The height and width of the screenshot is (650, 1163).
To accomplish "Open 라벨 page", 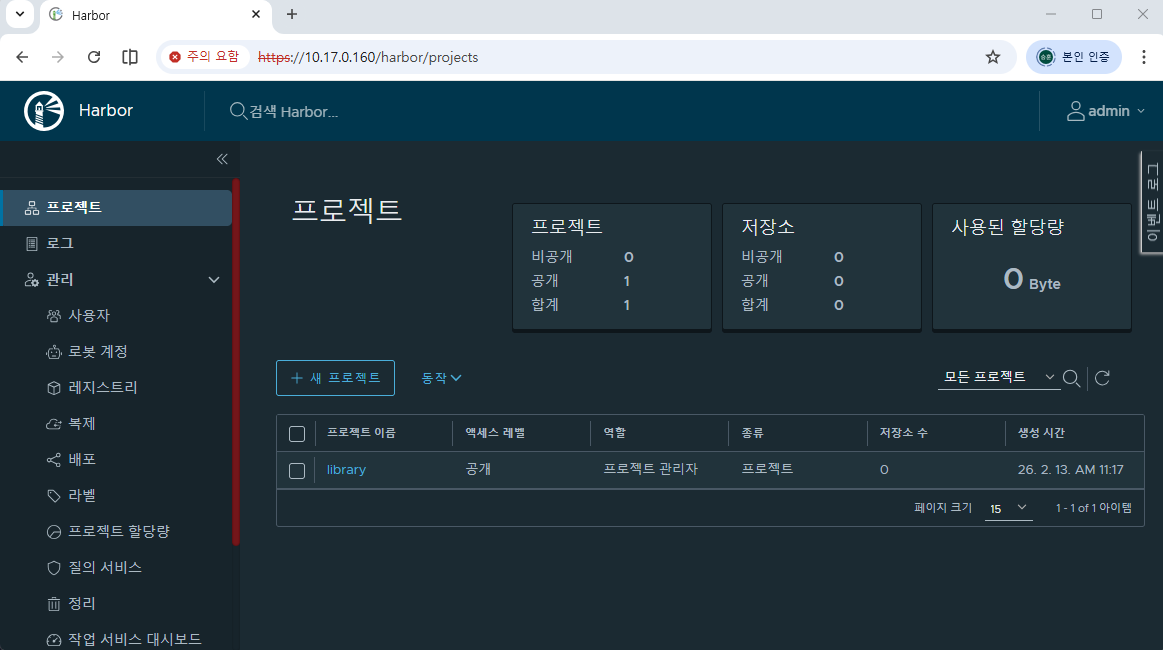I will (82, 496).
